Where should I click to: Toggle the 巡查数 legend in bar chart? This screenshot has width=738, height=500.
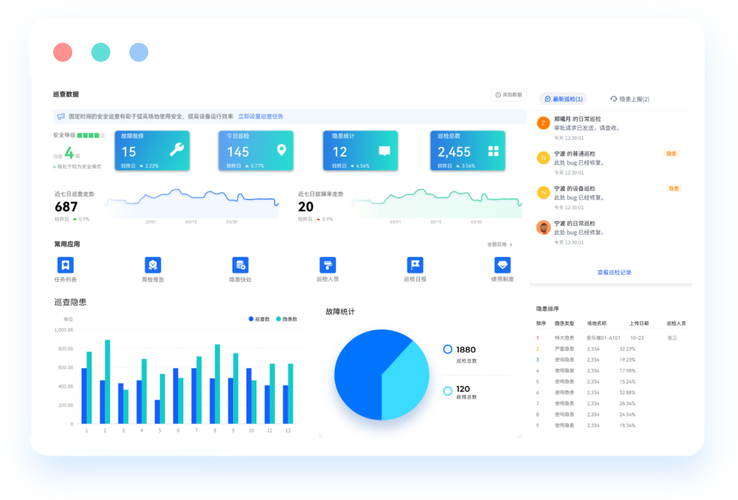coord(259,319)
